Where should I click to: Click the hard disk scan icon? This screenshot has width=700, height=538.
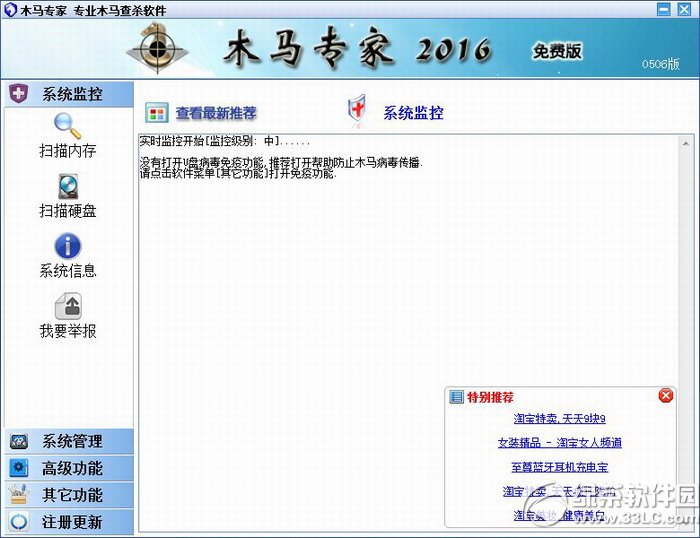(x=68, y=186)
